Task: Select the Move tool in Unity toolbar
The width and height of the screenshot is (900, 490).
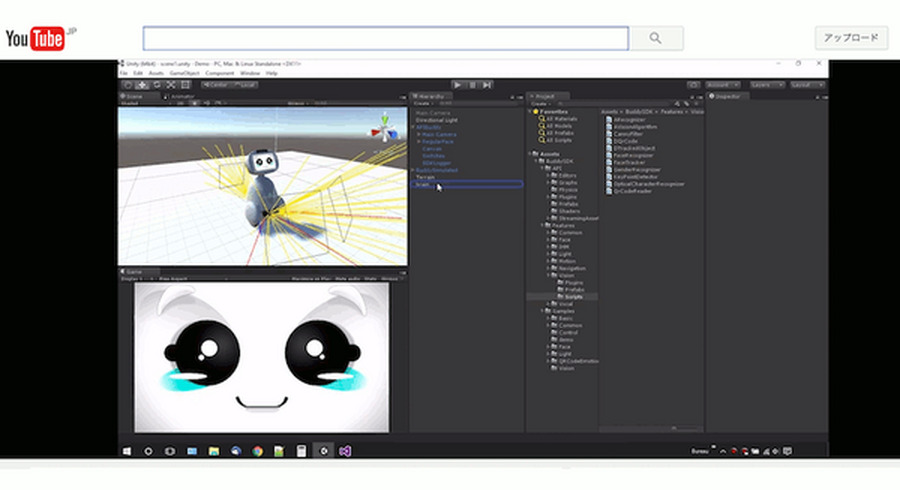Action: point(141,85)
